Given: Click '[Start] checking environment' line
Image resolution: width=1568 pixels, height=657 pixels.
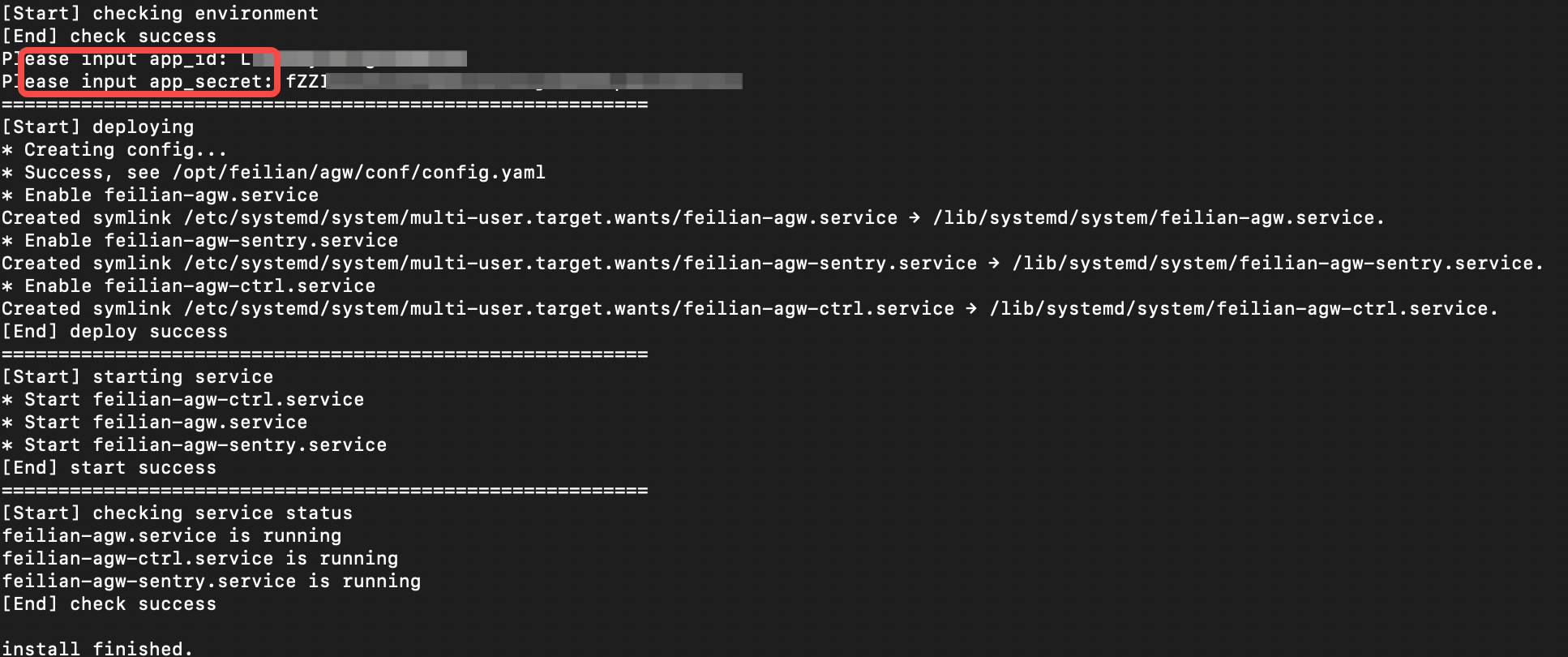Looking at the screenshot, I should click(161, 14).
